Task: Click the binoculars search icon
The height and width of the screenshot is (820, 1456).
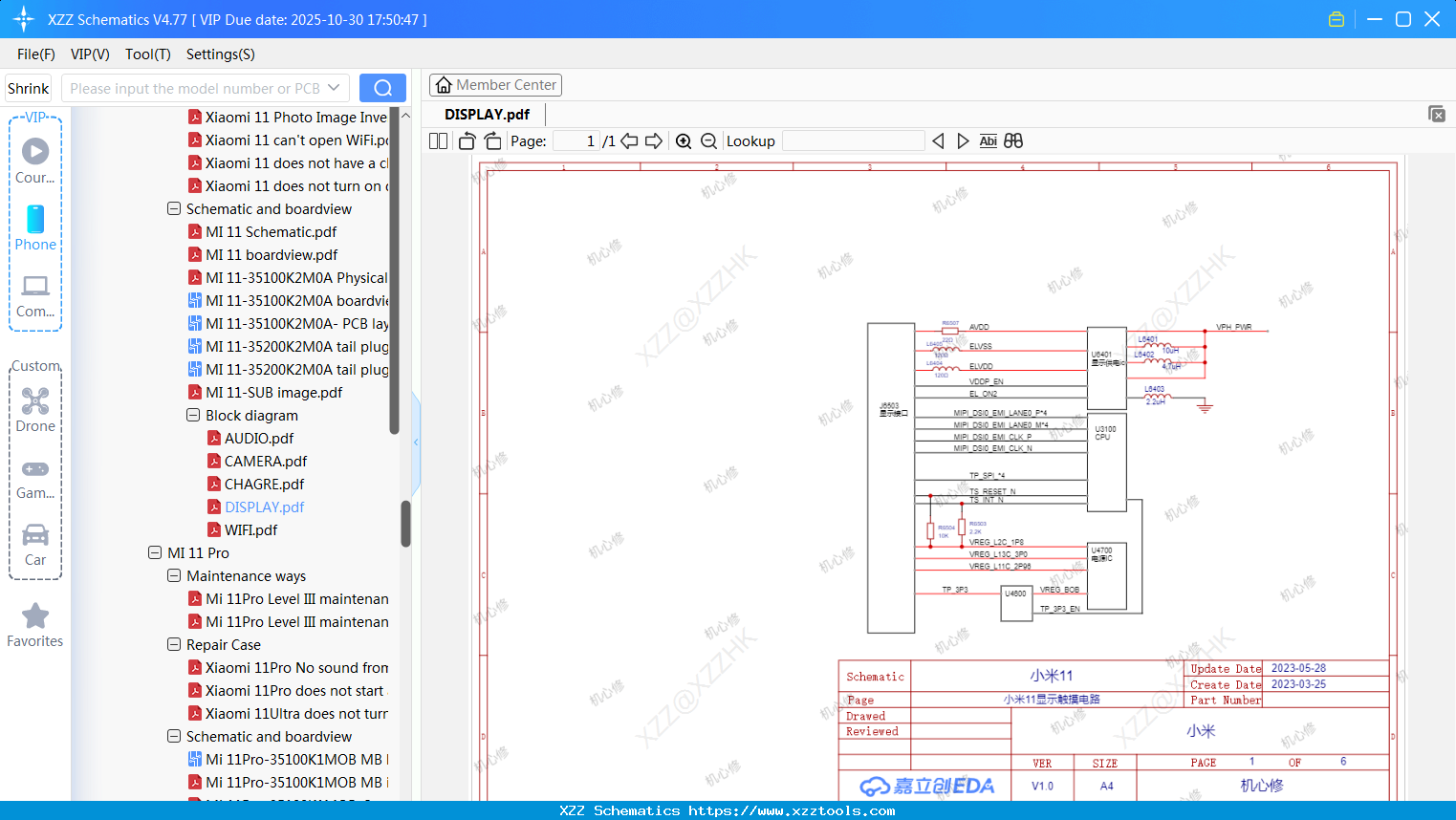Action: point(1013,141)
